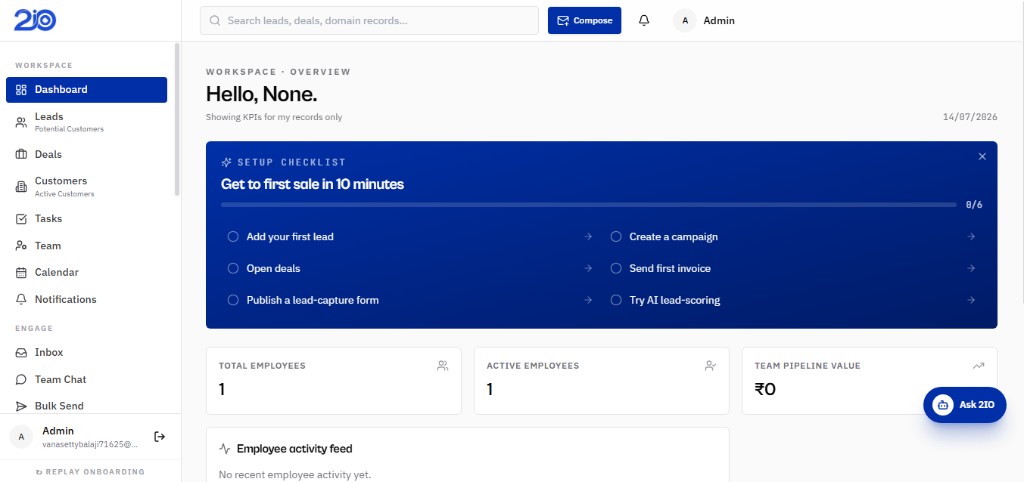Click the 2IO logo

point(35,20)
